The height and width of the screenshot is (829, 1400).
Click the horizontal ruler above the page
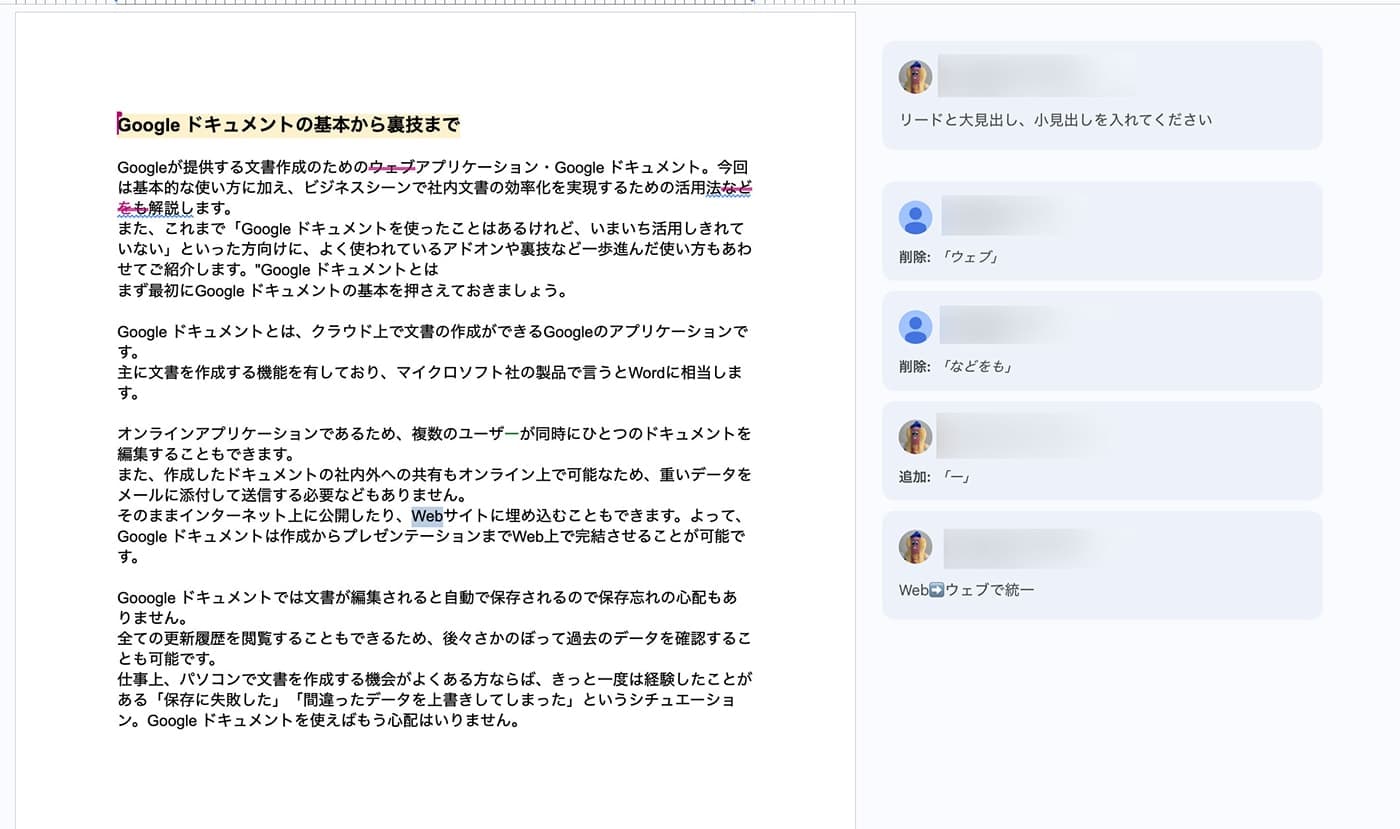click(435, 3)
